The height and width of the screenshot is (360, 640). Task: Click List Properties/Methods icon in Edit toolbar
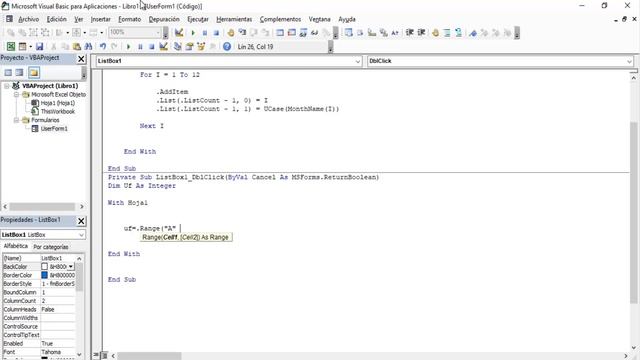[349, 33]
